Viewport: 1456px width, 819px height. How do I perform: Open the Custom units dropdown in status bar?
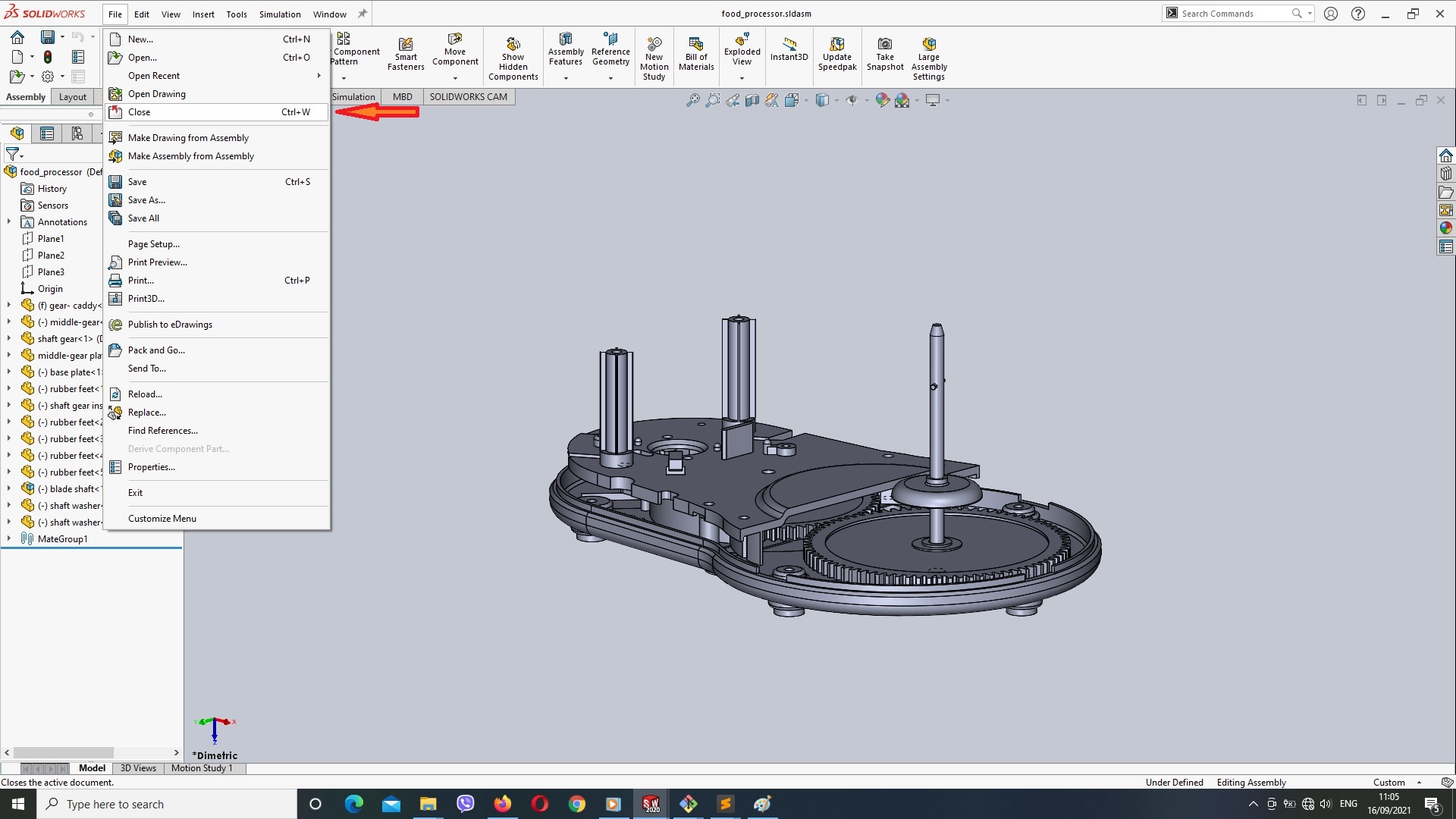coord(1419,783)
